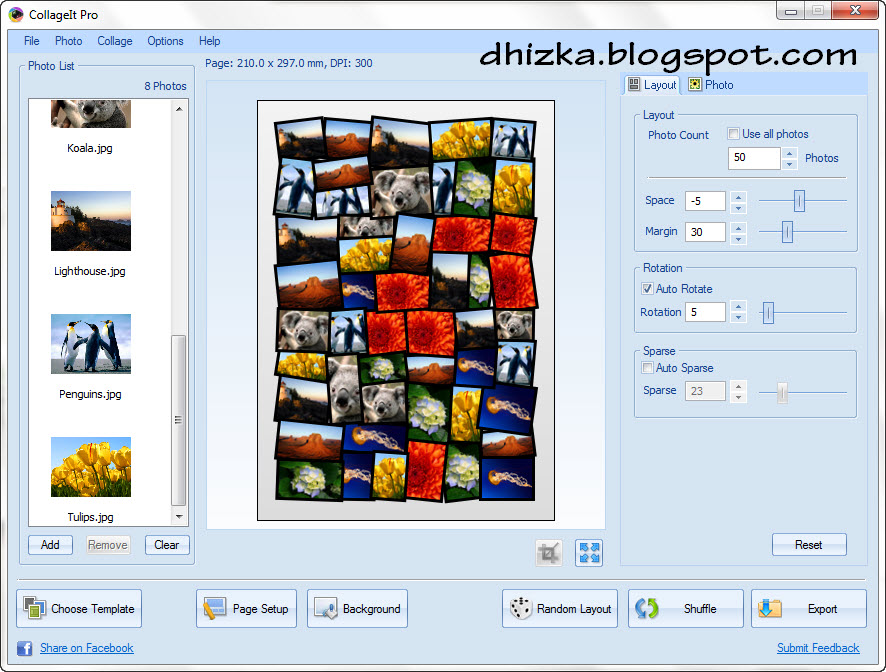Enable the Use all photos checkbox
Screen dimensions: 886x672
[x=733, y=134]
